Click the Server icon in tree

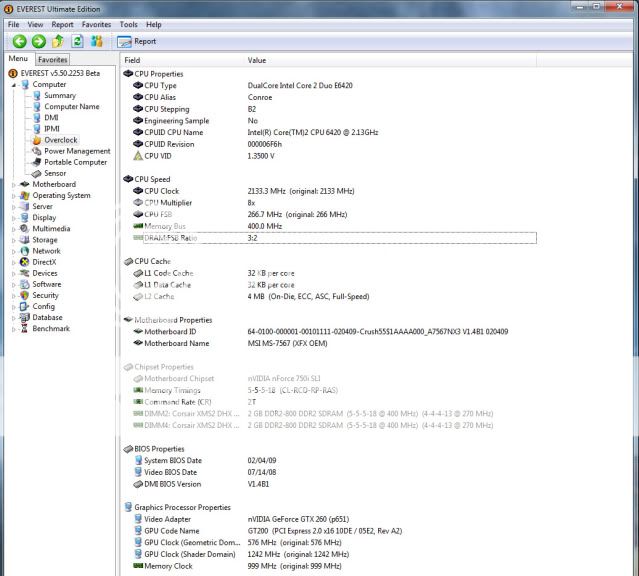click(x=25, y=206)
